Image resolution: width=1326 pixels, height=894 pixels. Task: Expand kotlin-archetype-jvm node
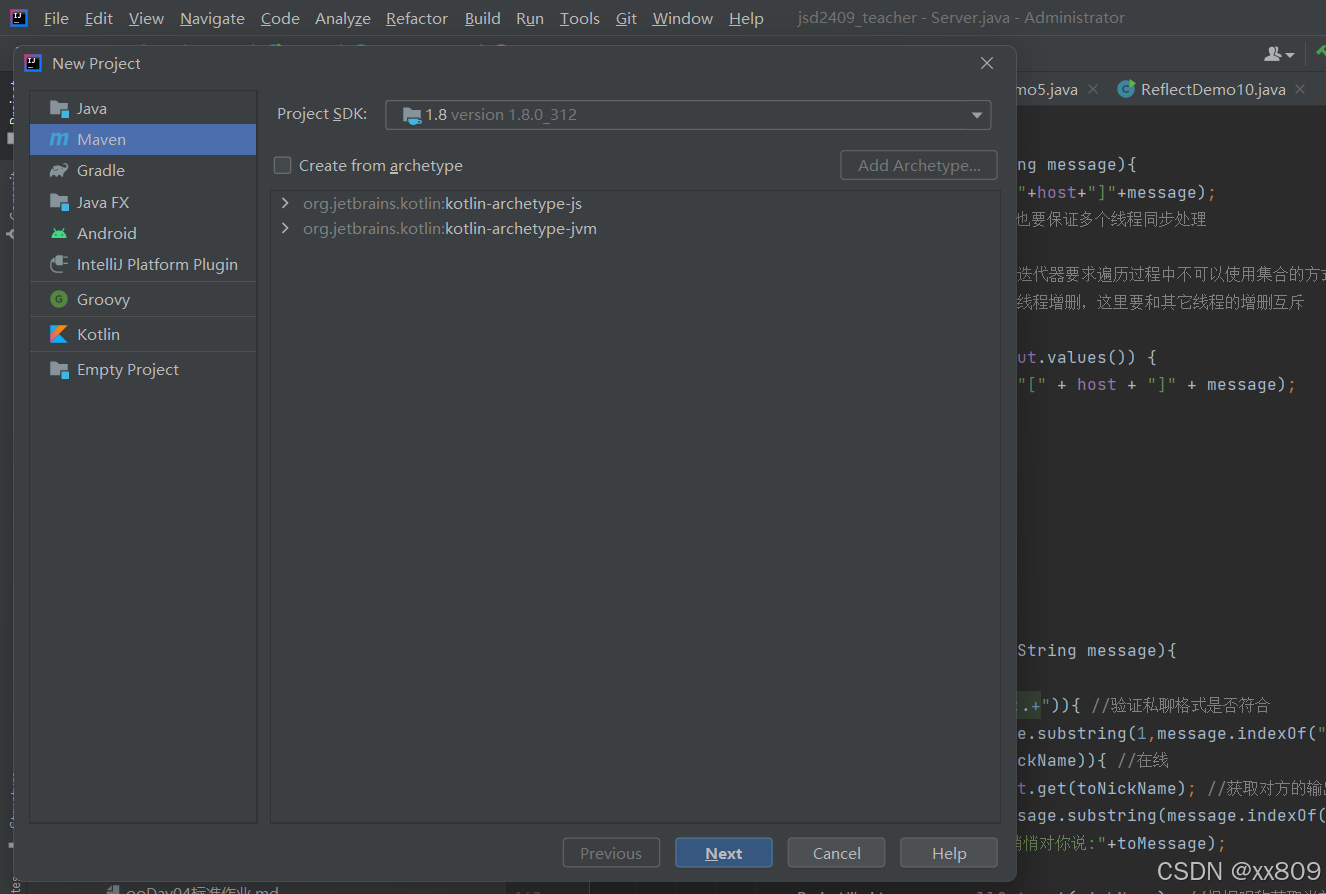tap(286, 228)
